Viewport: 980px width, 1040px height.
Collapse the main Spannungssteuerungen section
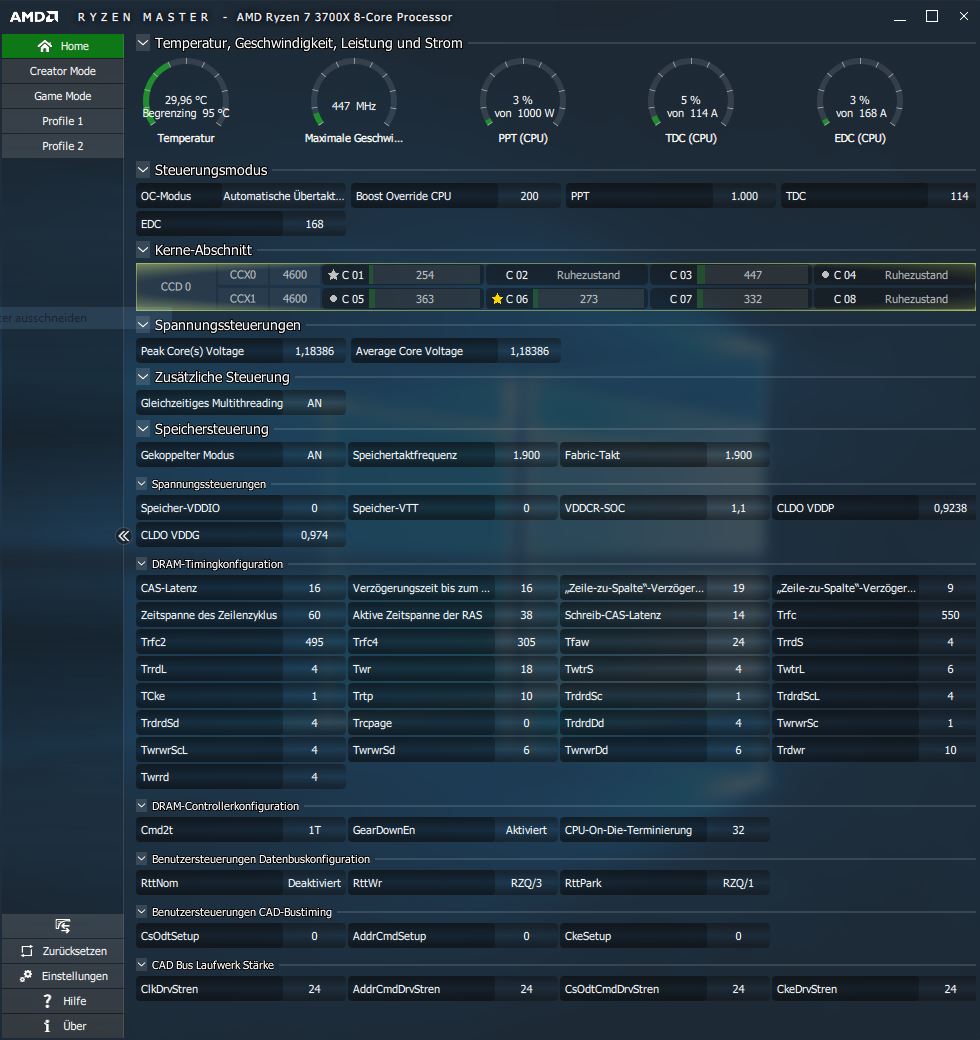[143, 325]
